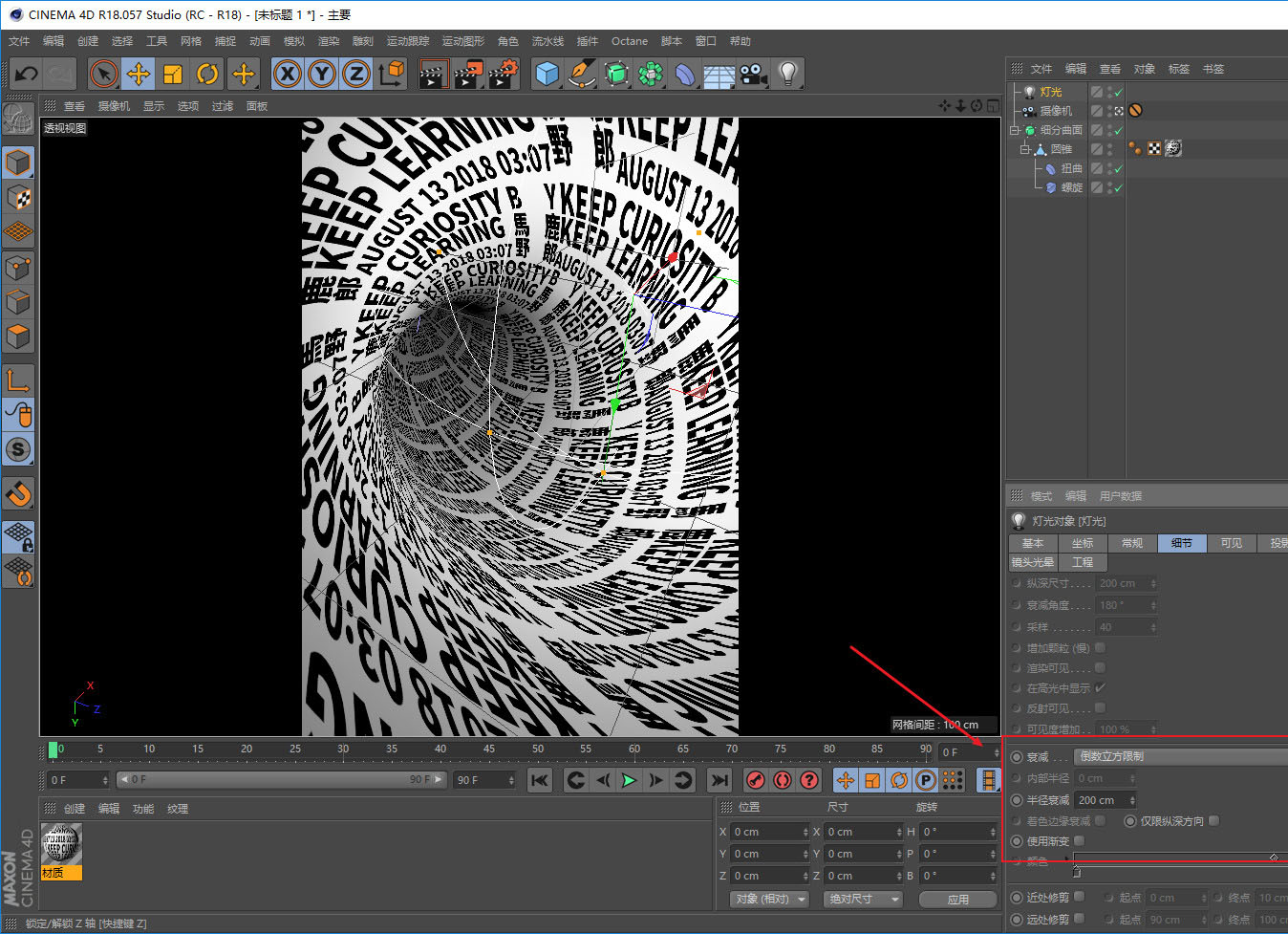Toggle the Z axis lock
The image size is (1288, 934).
click(356, 74)
